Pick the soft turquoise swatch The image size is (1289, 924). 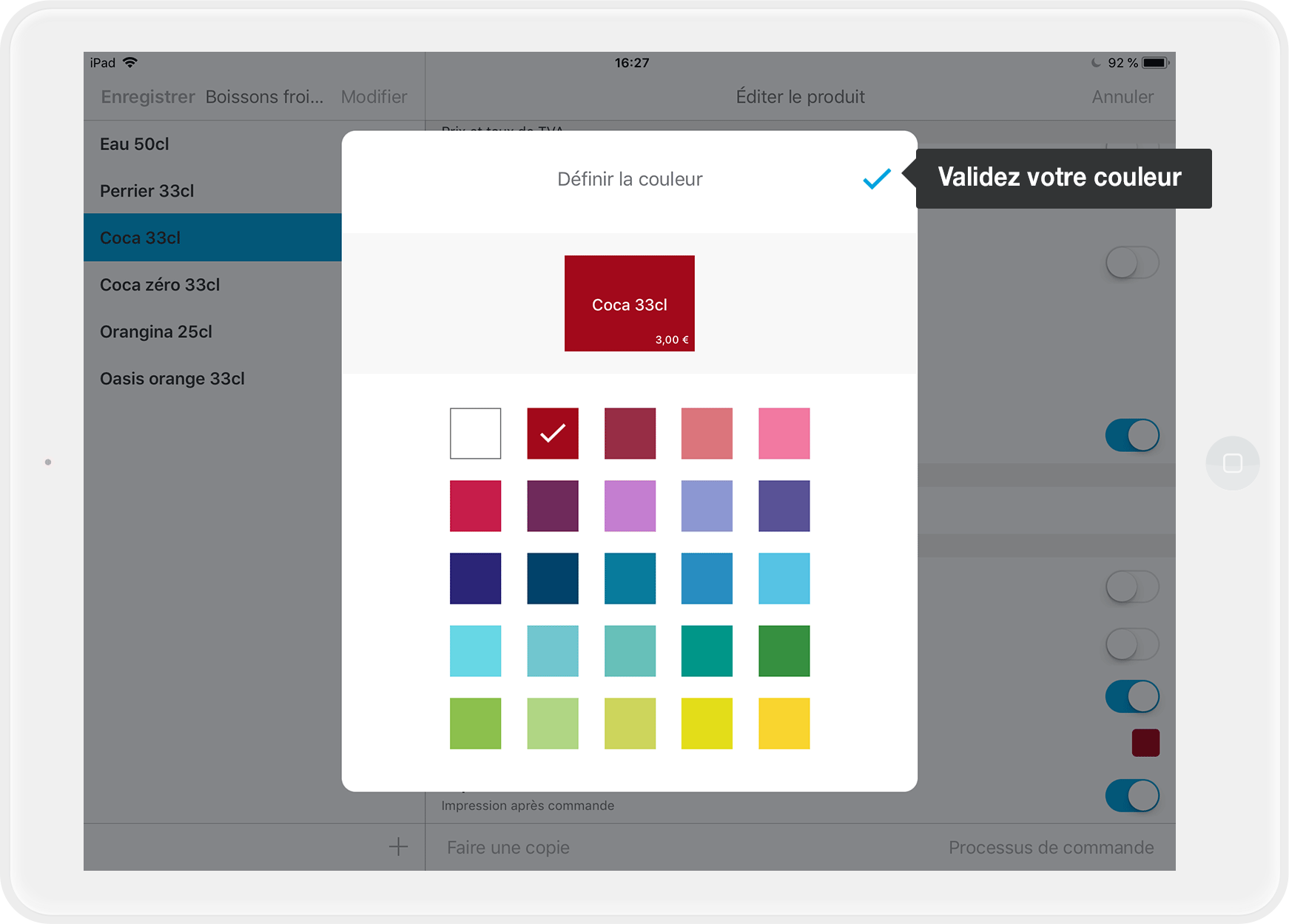(x=630, y=651)
